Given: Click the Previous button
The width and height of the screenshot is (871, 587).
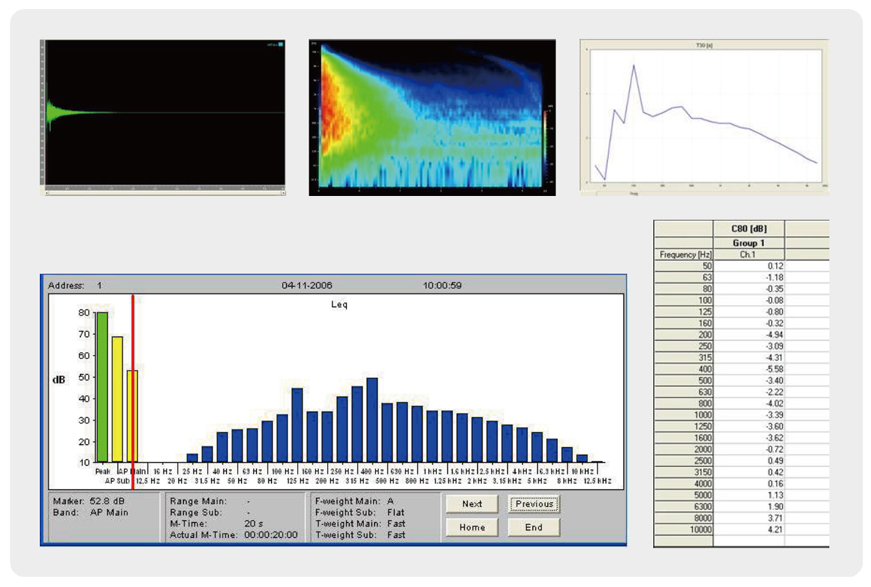Looking at the screenshot, I should (534, 504).
